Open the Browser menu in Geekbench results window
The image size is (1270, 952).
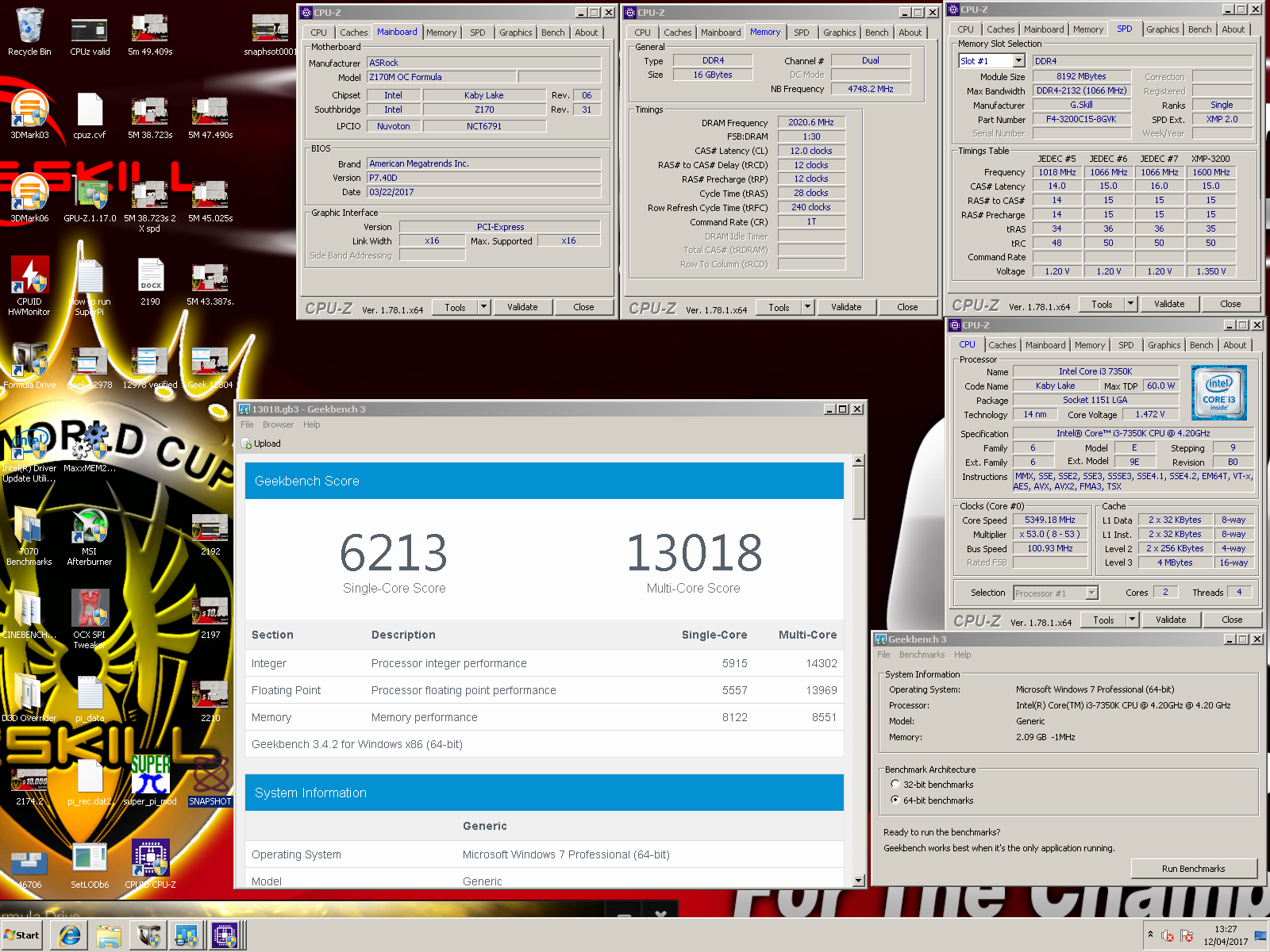[x=278, y=424]
